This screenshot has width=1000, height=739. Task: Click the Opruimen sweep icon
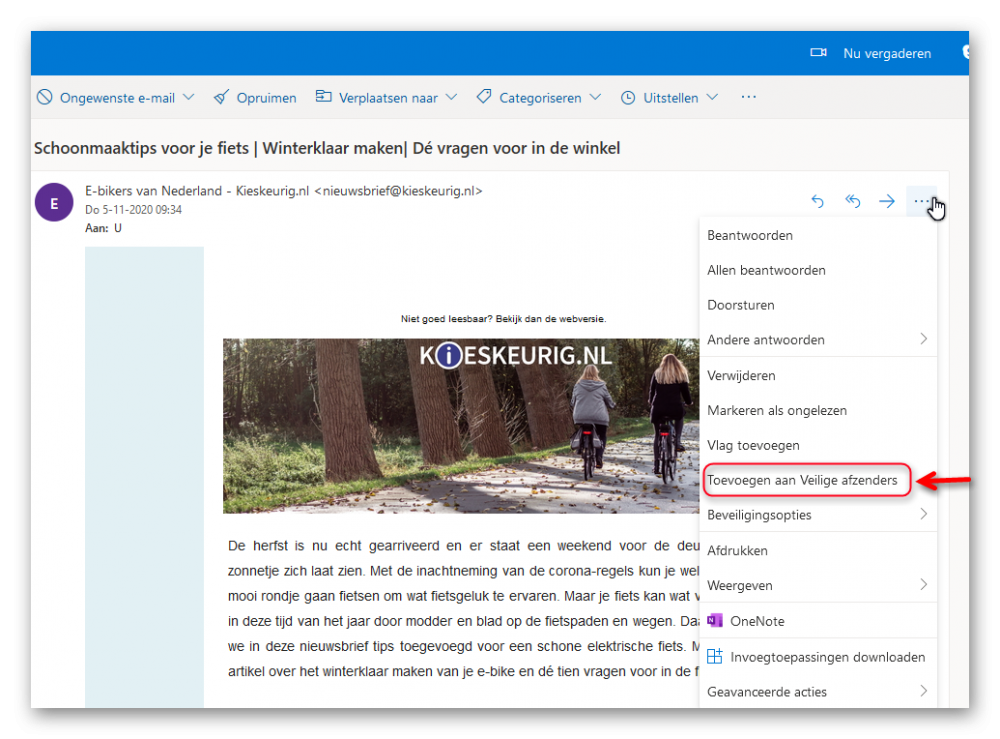tap(221, 97)
